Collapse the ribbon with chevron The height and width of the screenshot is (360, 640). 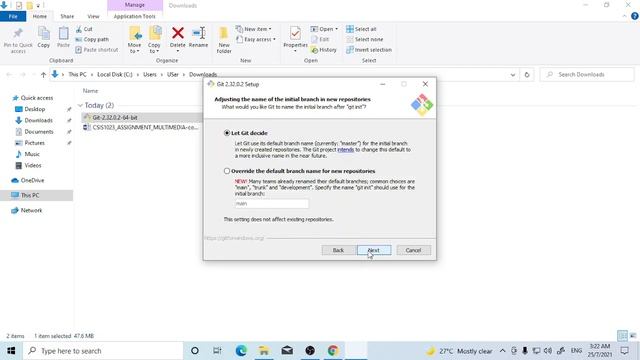click(x=624, y=16)
